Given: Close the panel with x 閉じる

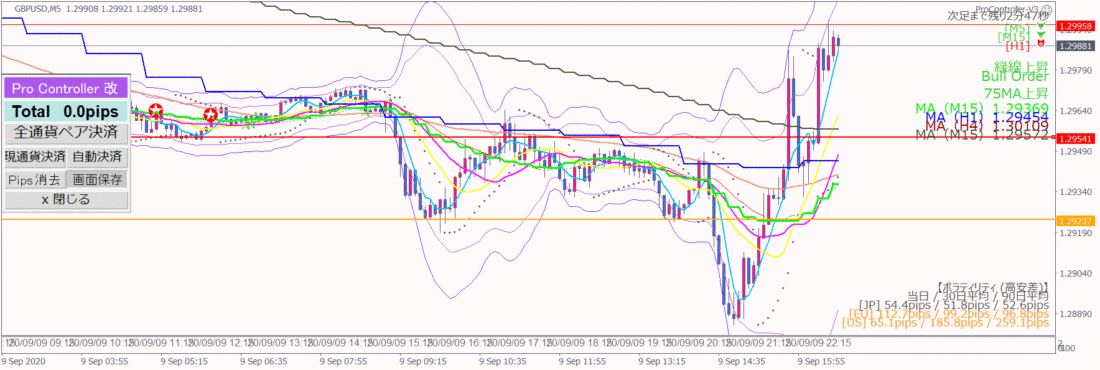Looking at the screenshot, I should pos(66,200).
